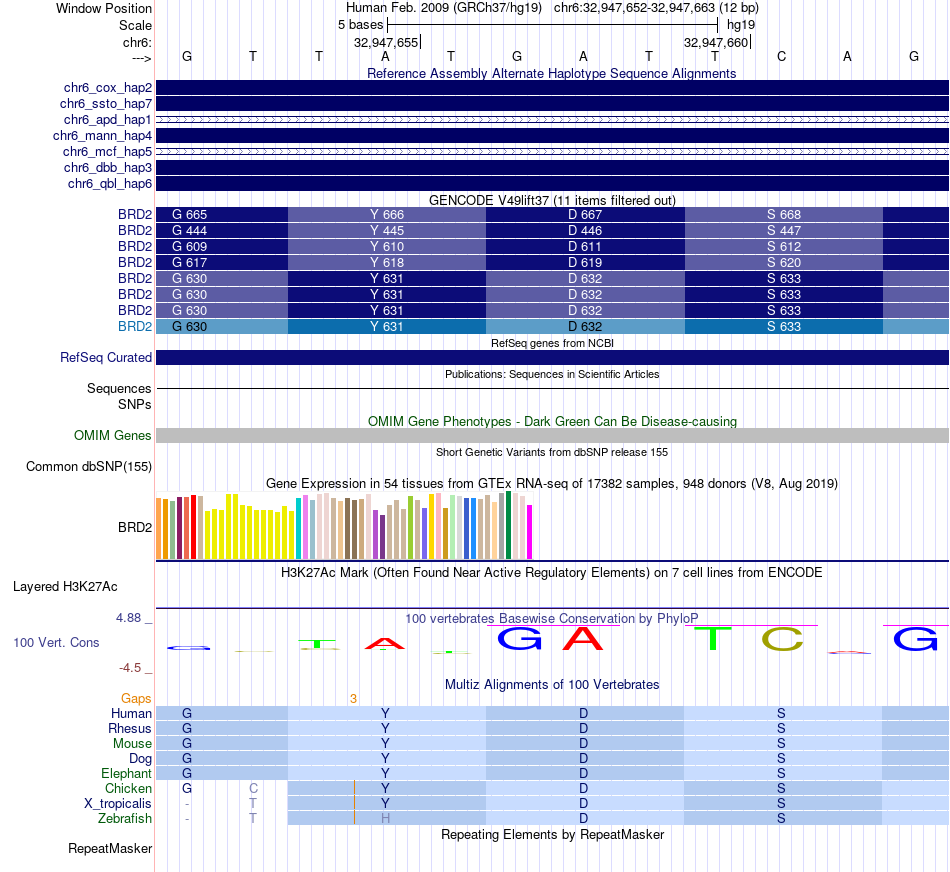Click codon D 611 in BRD2 transcript
The width and height of the screenshot is (950, 872).
coord(585,247)
